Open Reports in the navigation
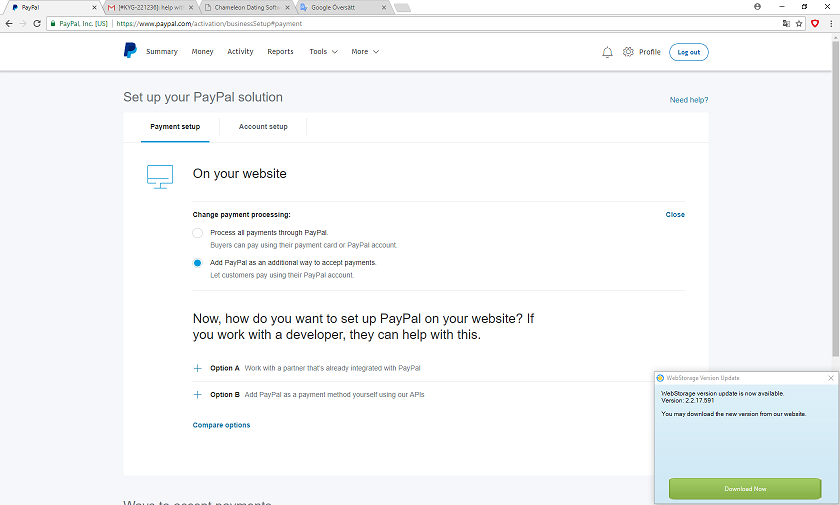Image resolution: width=840 pixels, height=505 pixels. click(280, 51)
